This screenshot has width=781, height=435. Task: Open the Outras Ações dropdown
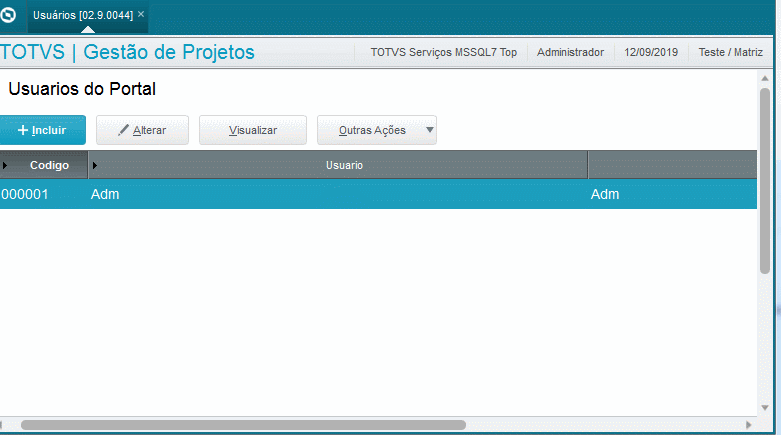click(x=377, y=130)
